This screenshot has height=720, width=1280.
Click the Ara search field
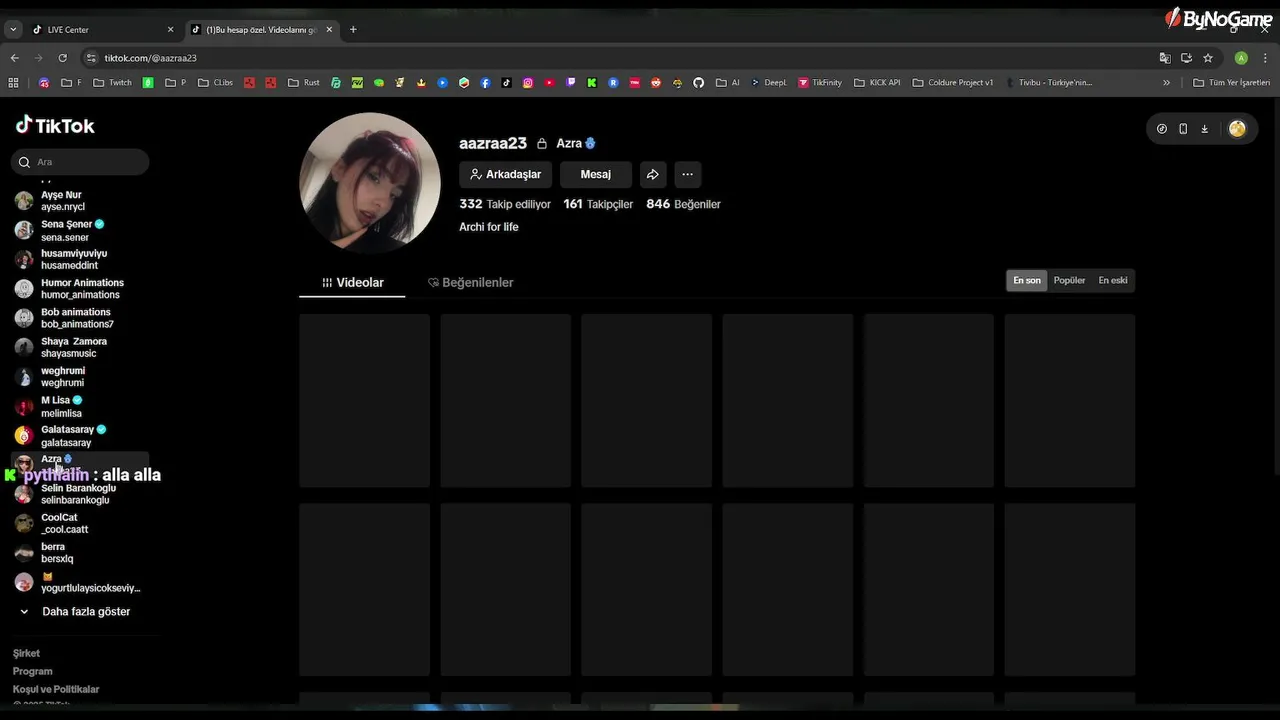tap(80, 161)
